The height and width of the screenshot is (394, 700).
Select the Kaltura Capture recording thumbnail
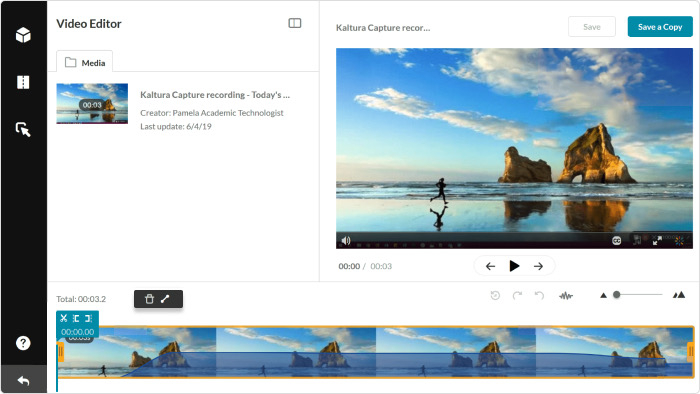pyautogui.click(x=92, y=104)
